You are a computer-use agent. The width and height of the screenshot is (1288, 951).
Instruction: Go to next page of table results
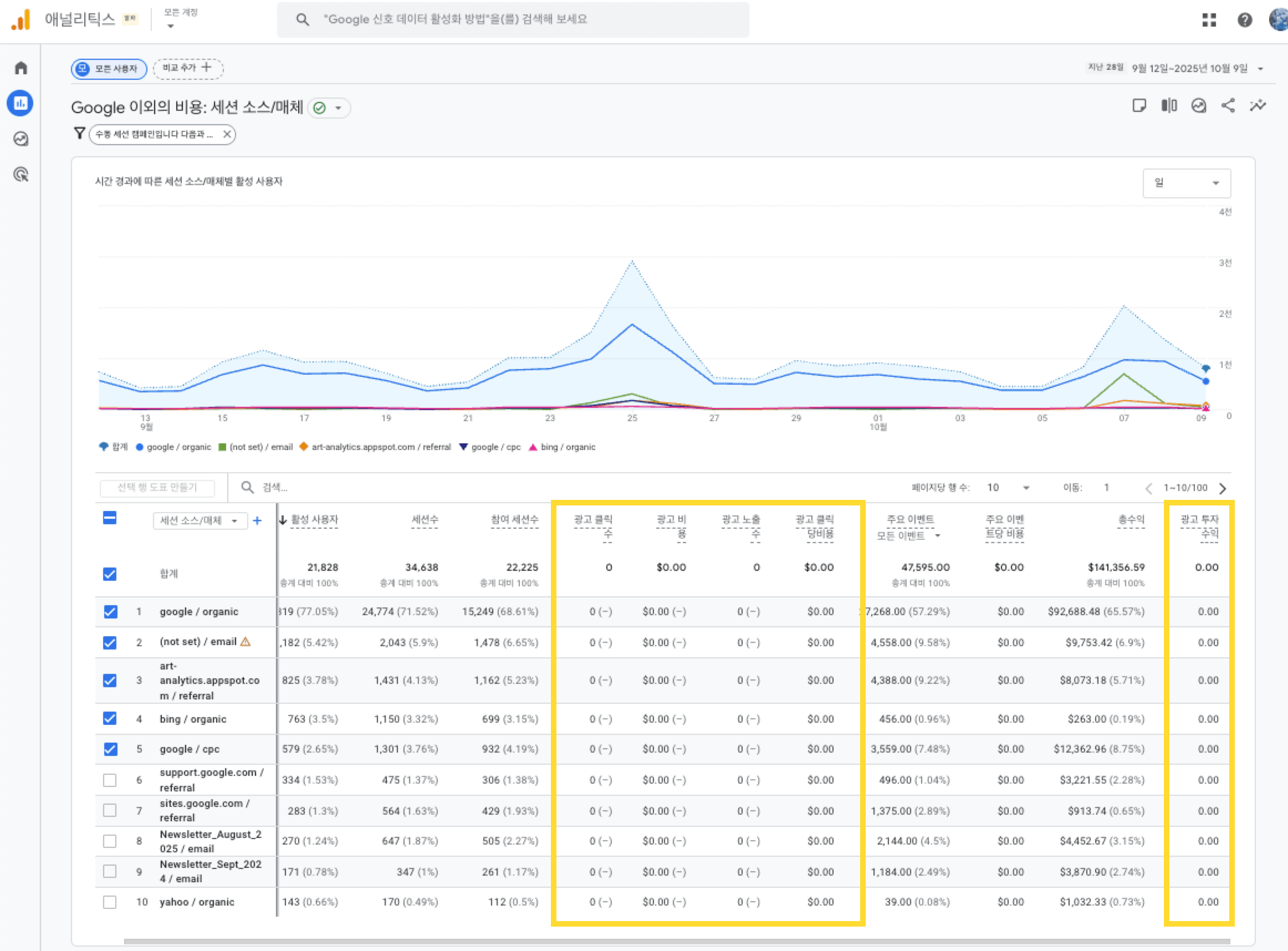[x=1223, y=488]
